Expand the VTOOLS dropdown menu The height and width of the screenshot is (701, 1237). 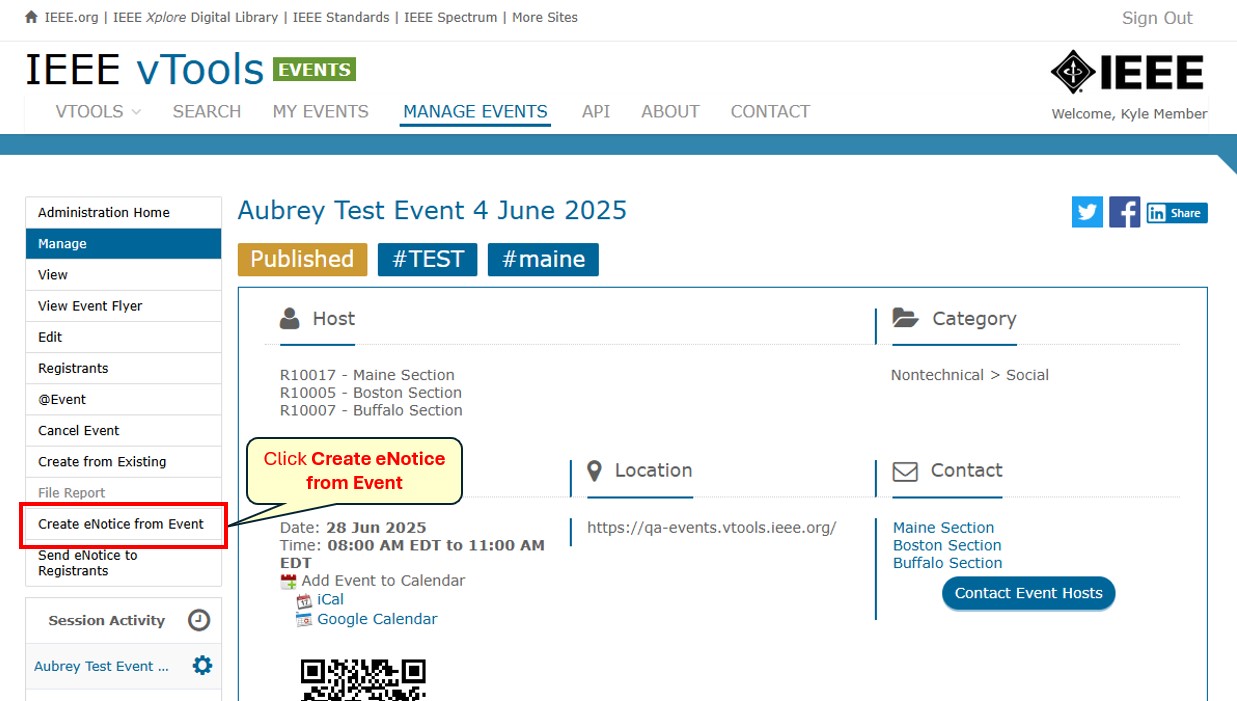point(98,112)
